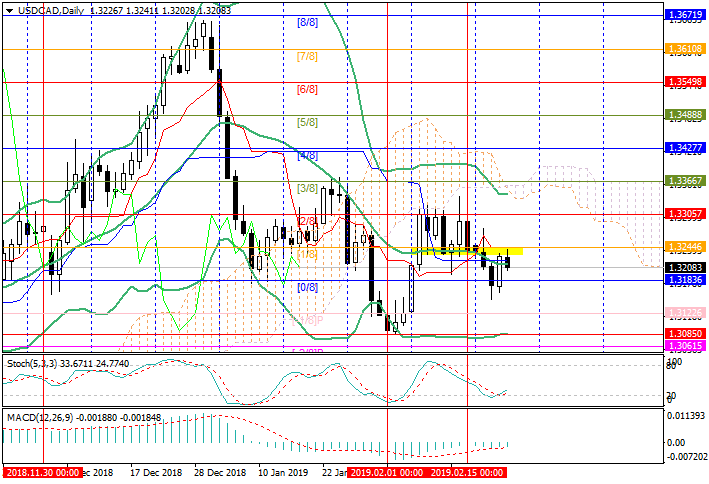
Task: Select the 2018.11.30 00:00 date marker
Action: [42, 472]
